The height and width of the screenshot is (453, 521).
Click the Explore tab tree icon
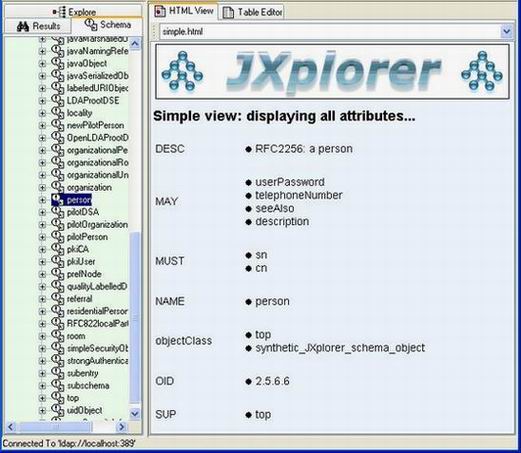point(60,12)
